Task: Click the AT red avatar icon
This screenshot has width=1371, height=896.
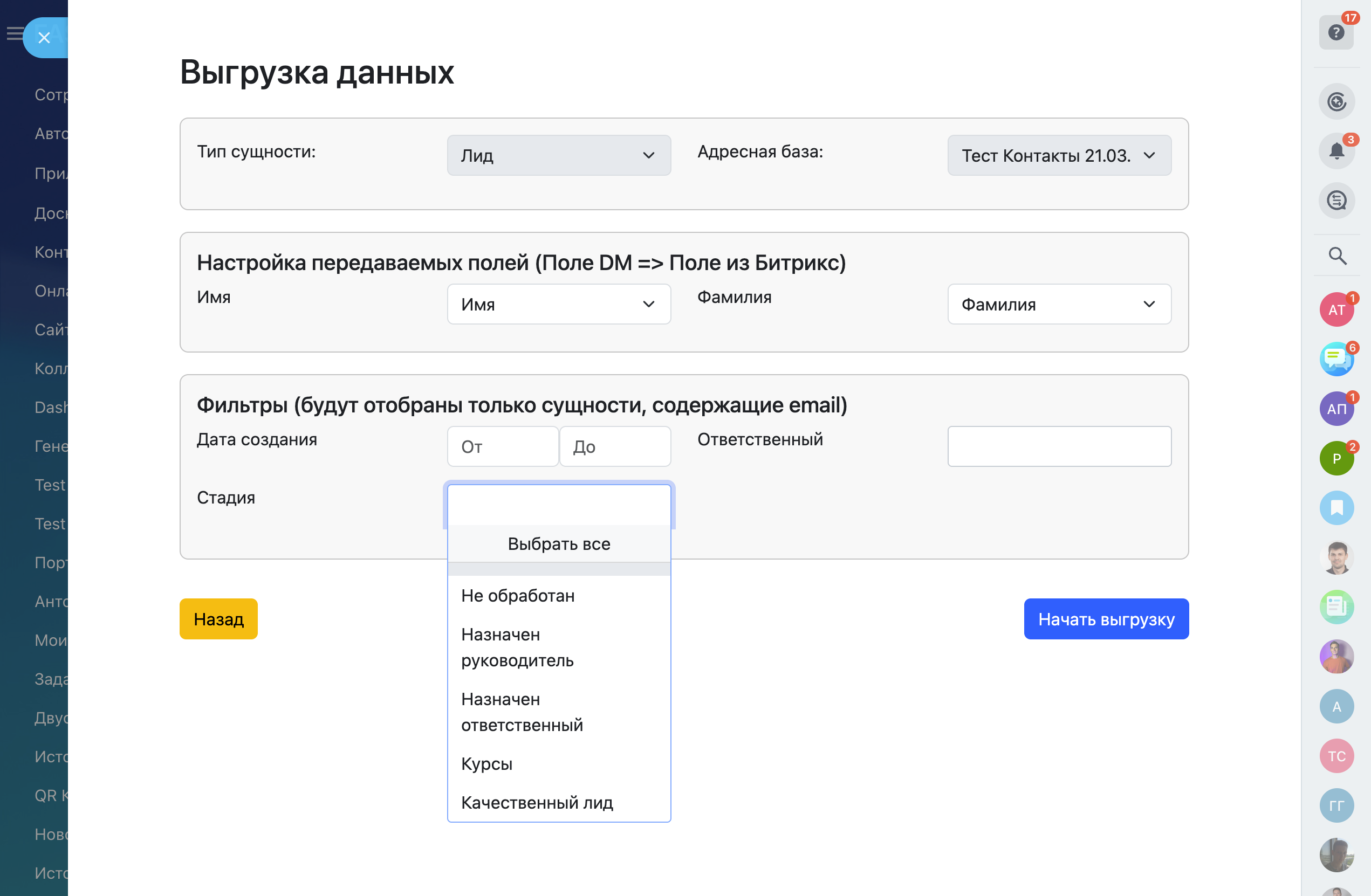Action: [1336, 310]
